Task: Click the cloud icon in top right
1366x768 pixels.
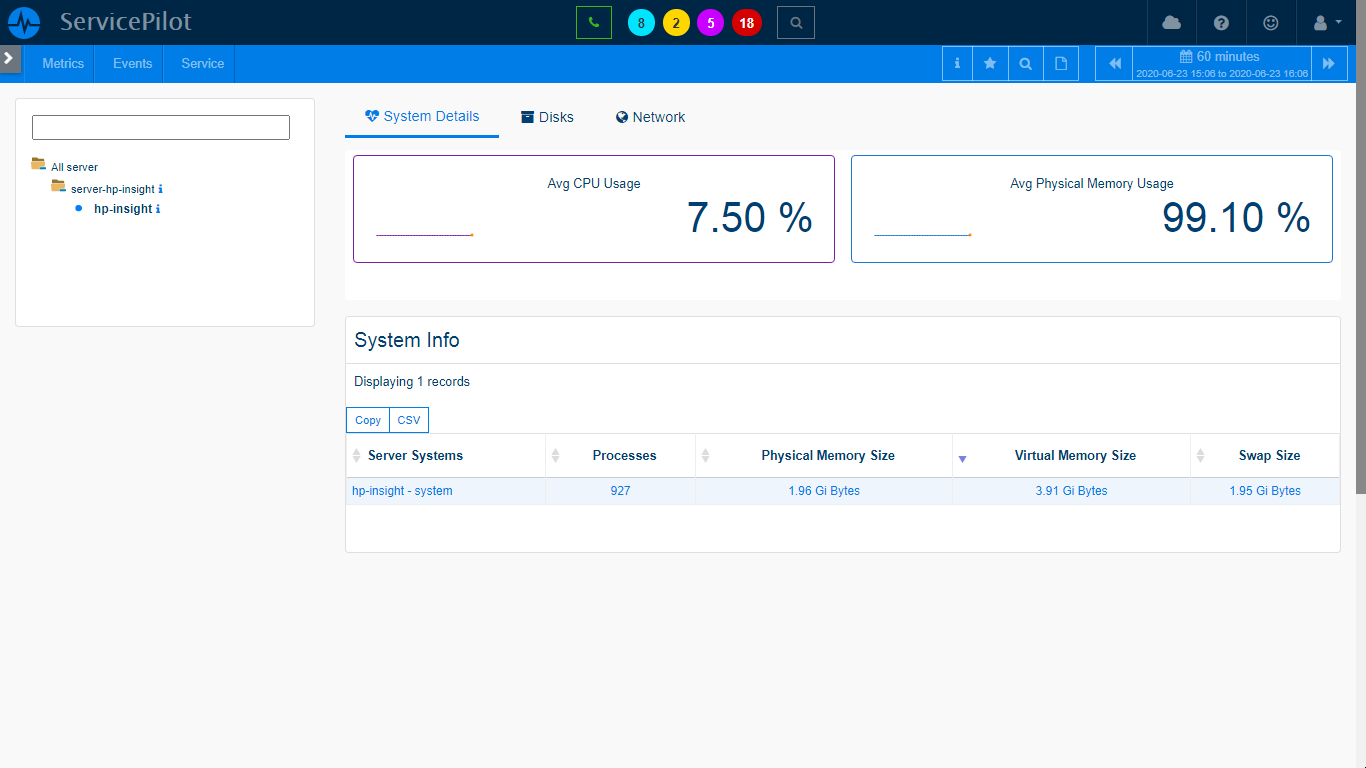Action: coord(1171,22)
